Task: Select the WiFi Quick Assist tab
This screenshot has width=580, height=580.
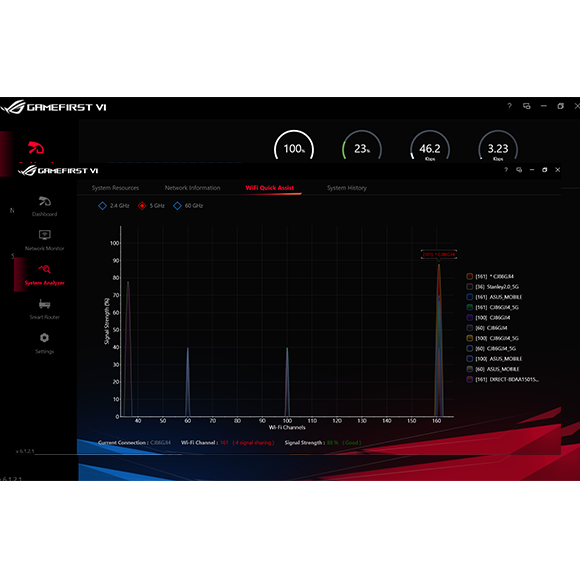Action: point(270,188)
